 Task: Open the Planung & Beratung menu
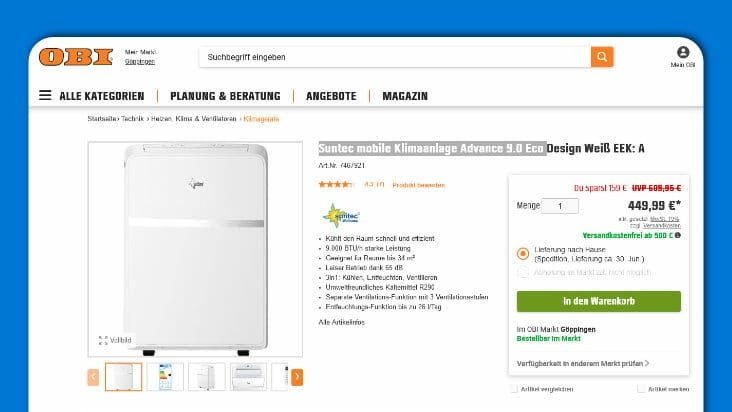click(225, 96)
